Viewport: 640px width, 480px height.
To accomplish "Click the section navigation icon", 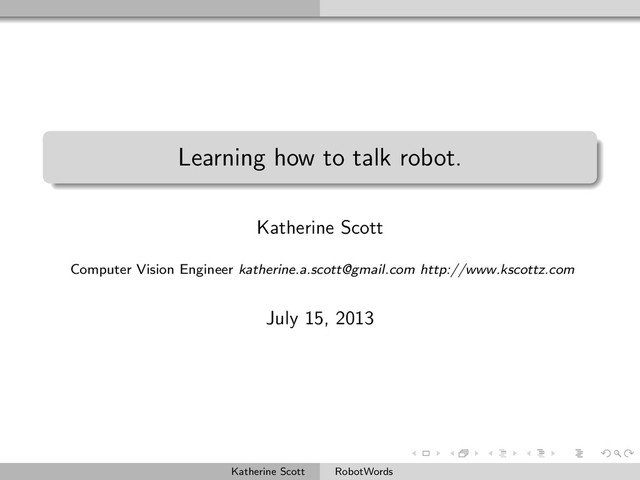I will coord(541,453).
